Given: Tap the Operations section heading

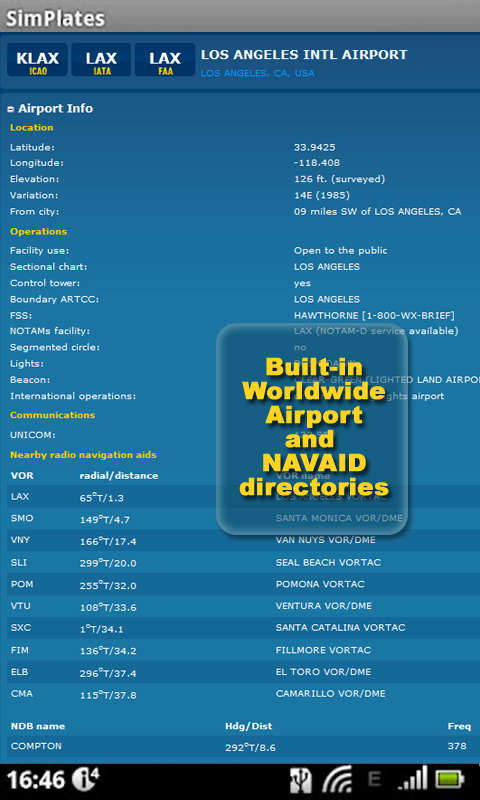Looking at the screenshot, I should [x=39, y=232].
